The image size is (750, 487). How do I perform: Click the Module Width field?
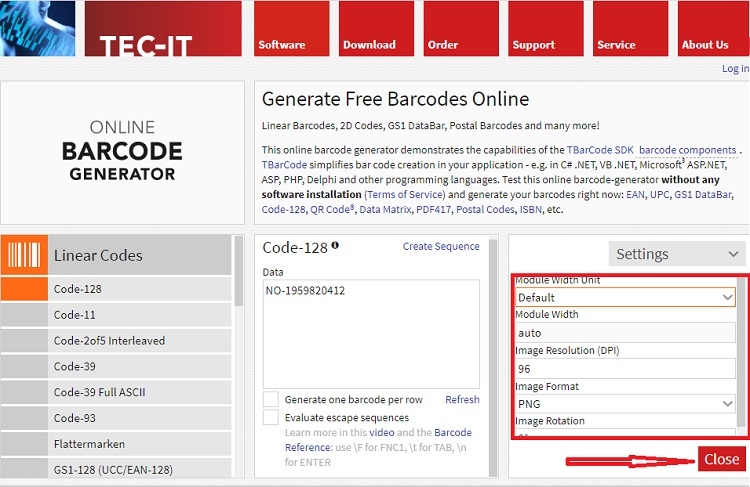click(x=625, y=333)
